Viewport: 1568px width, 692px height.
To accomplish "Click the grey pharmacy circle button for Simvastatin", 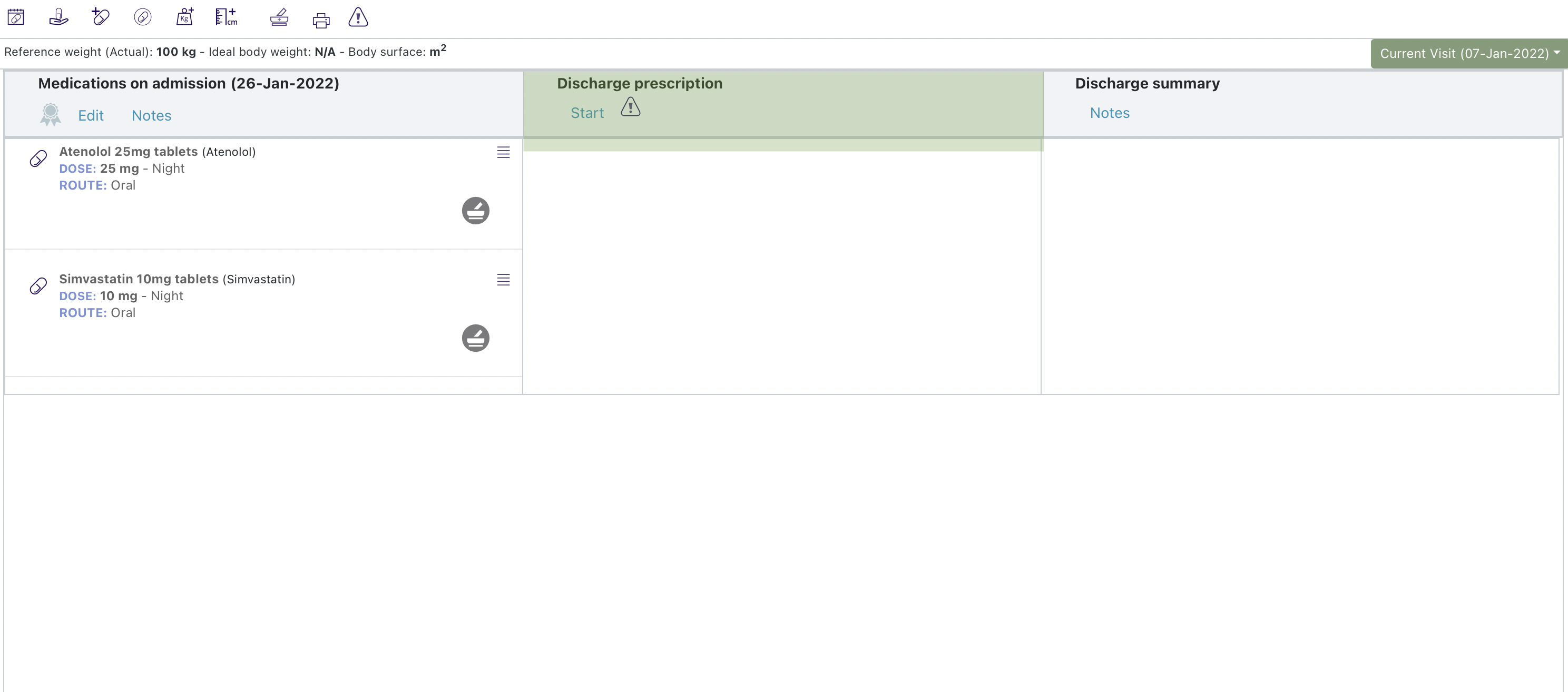I will point(475,338).
